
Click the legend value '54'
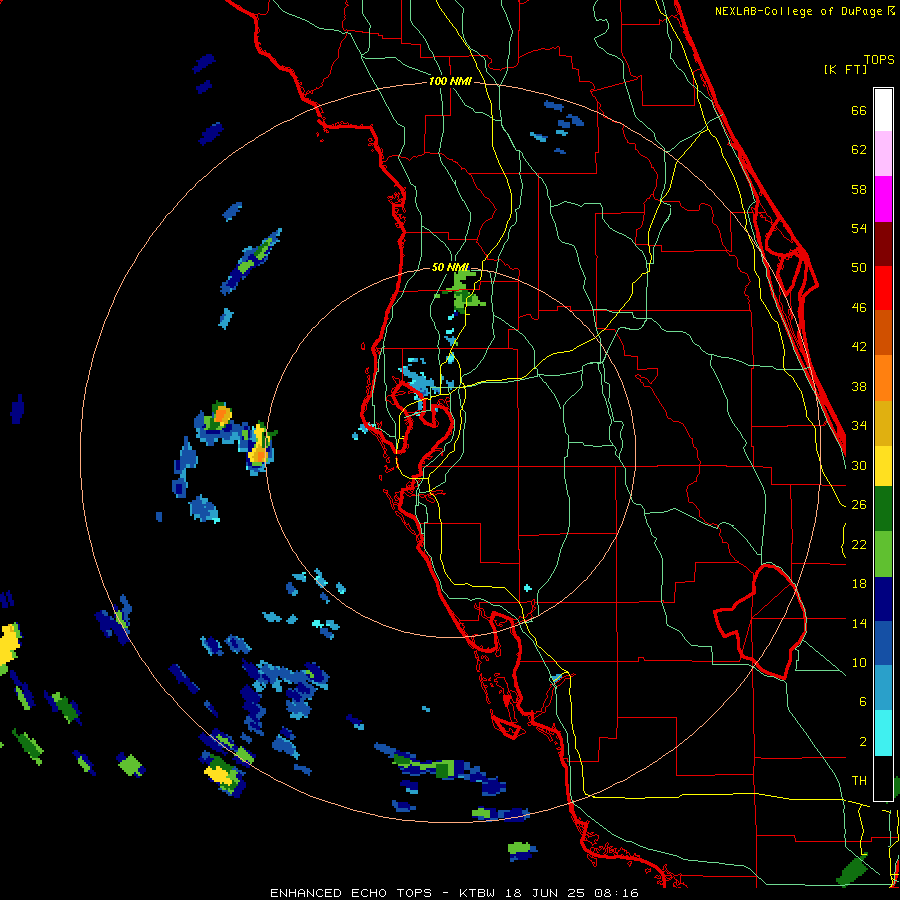point(859,228)
